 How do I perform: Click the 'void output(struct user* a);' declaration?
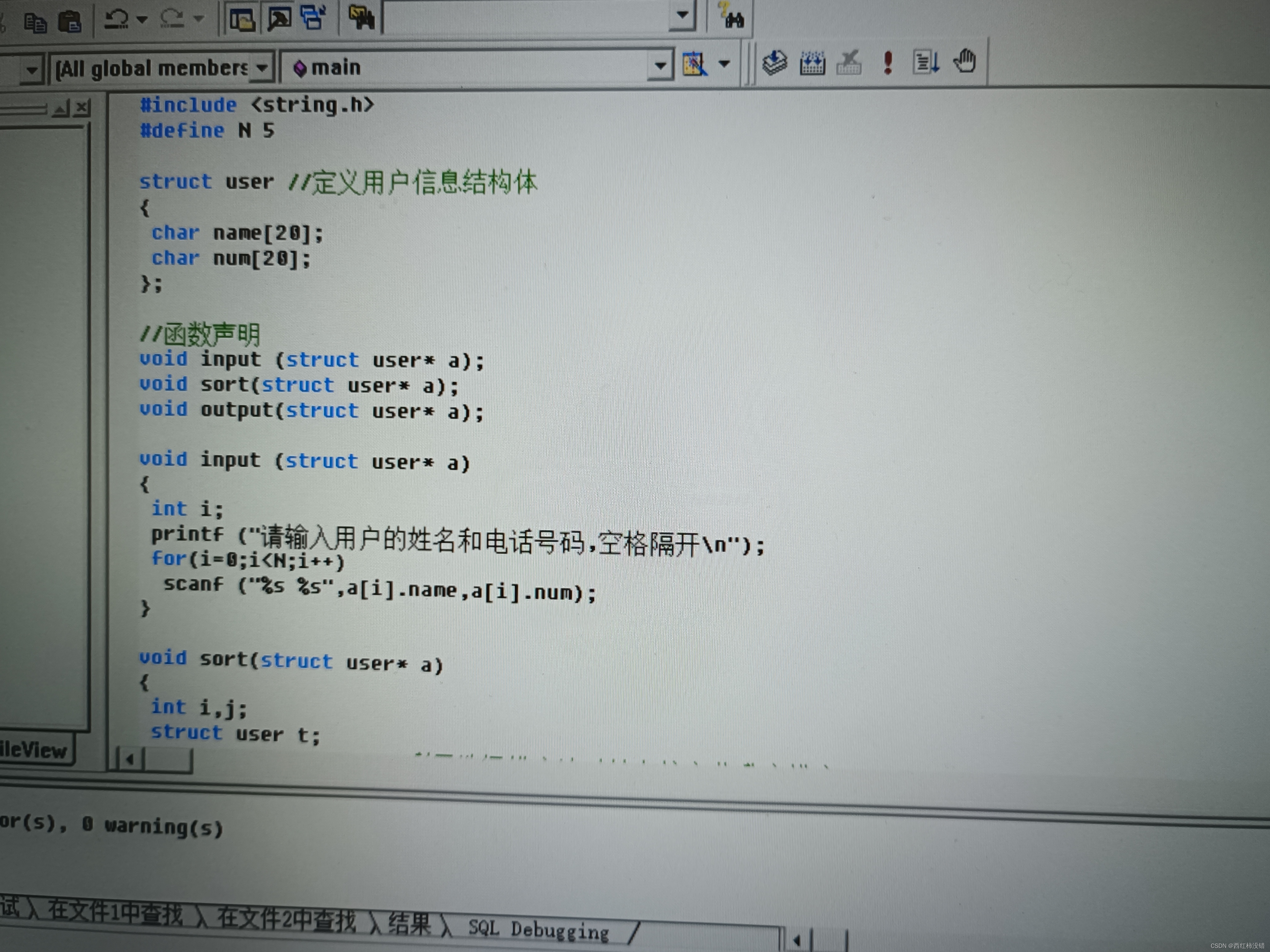312,410
